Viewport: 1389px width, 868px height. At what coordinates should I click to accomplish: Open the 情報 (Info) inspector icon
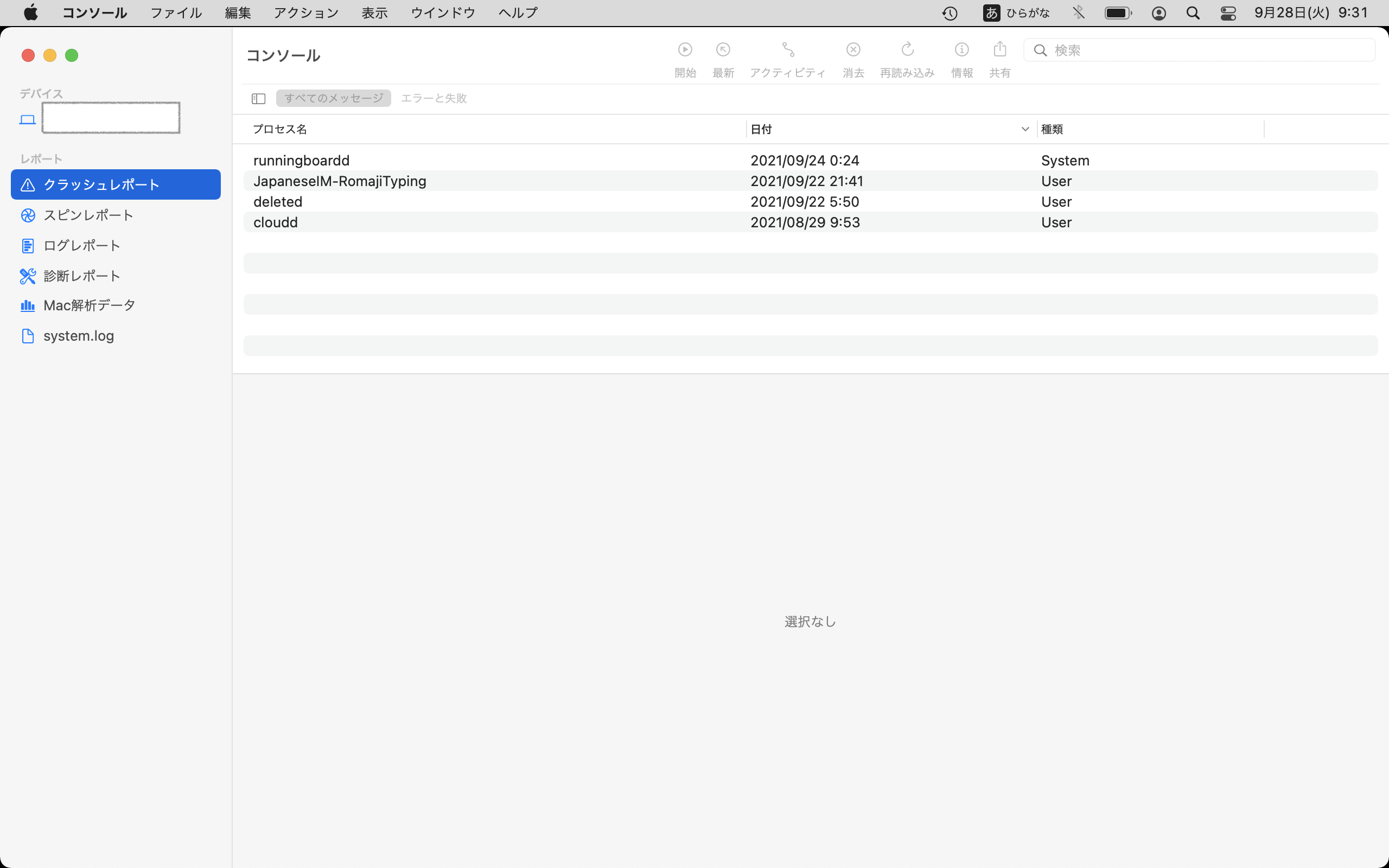point(961,50)
